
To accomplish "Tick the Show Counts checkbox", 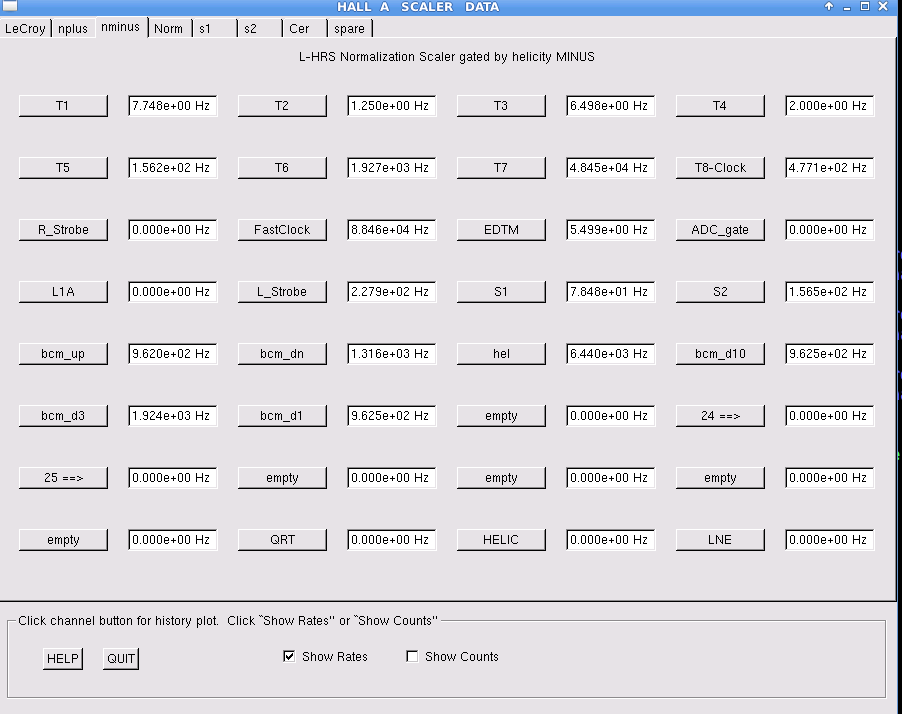I will [412, 656].
